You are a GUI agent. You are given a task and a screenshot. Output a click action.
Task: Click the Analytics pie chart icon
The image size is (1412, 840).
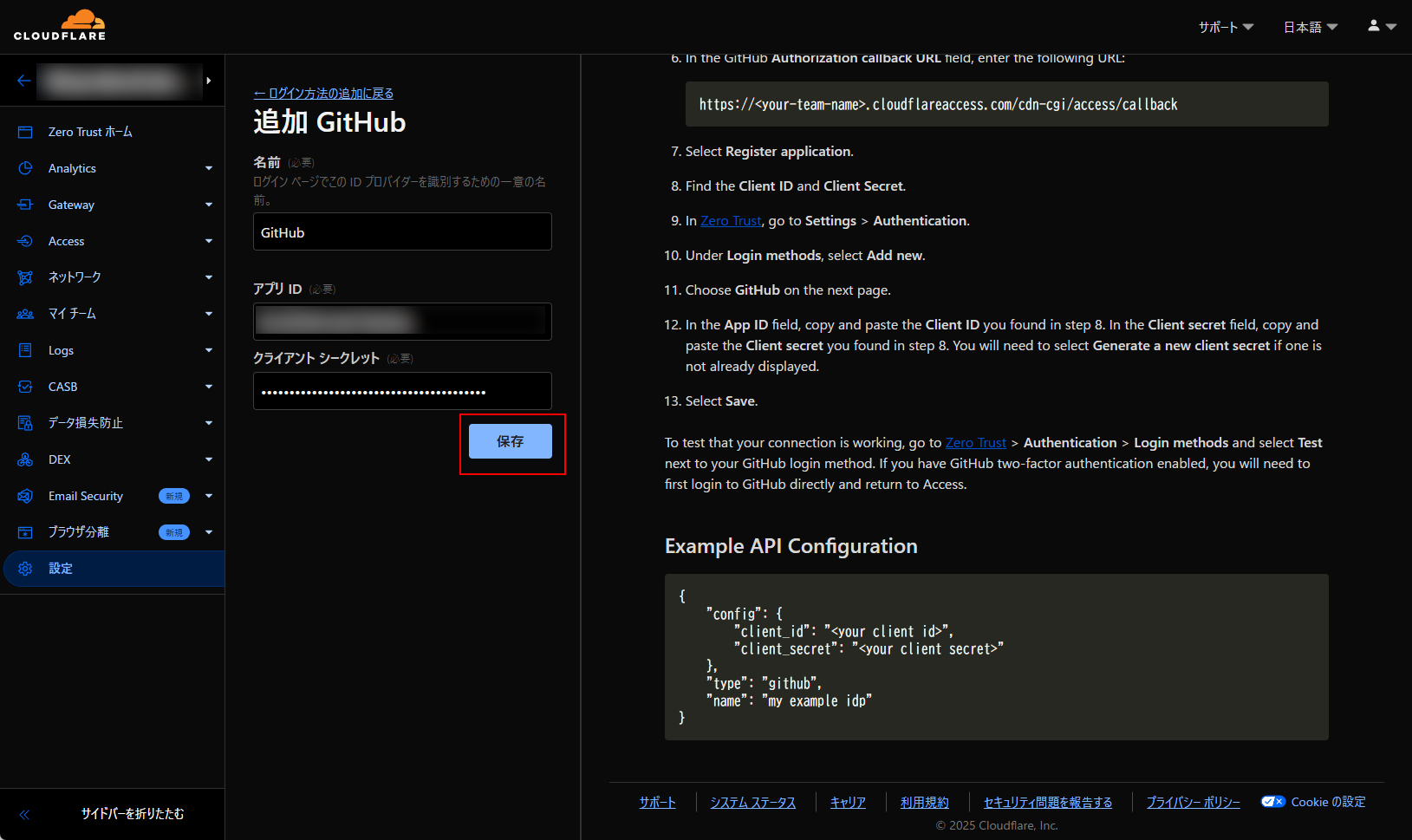(x=25, y=168)
